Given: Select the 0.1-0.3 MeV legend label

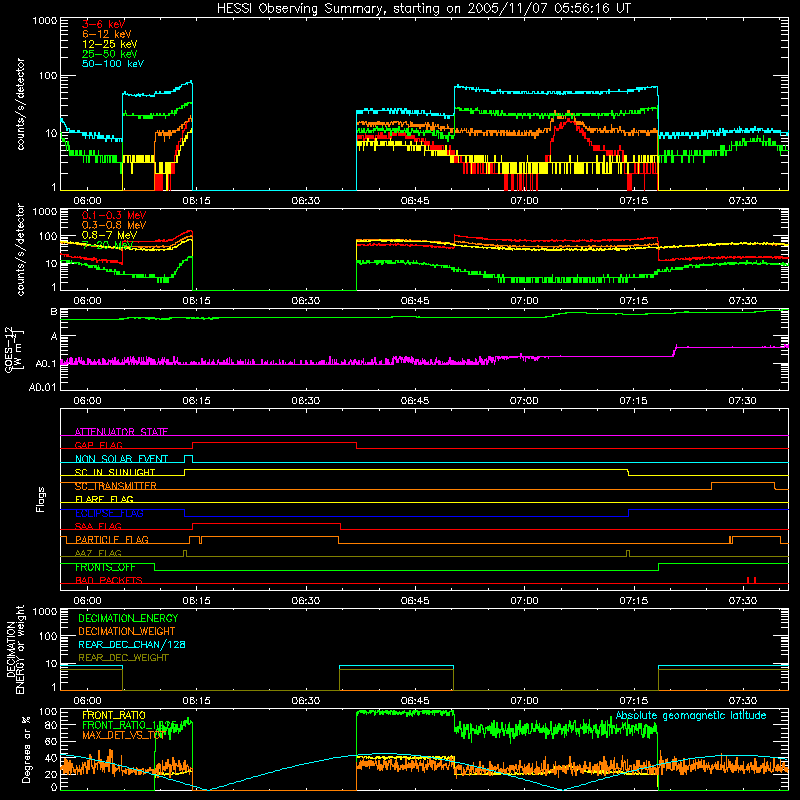Looking at the screenshot, I should click(x=114, y=215).
